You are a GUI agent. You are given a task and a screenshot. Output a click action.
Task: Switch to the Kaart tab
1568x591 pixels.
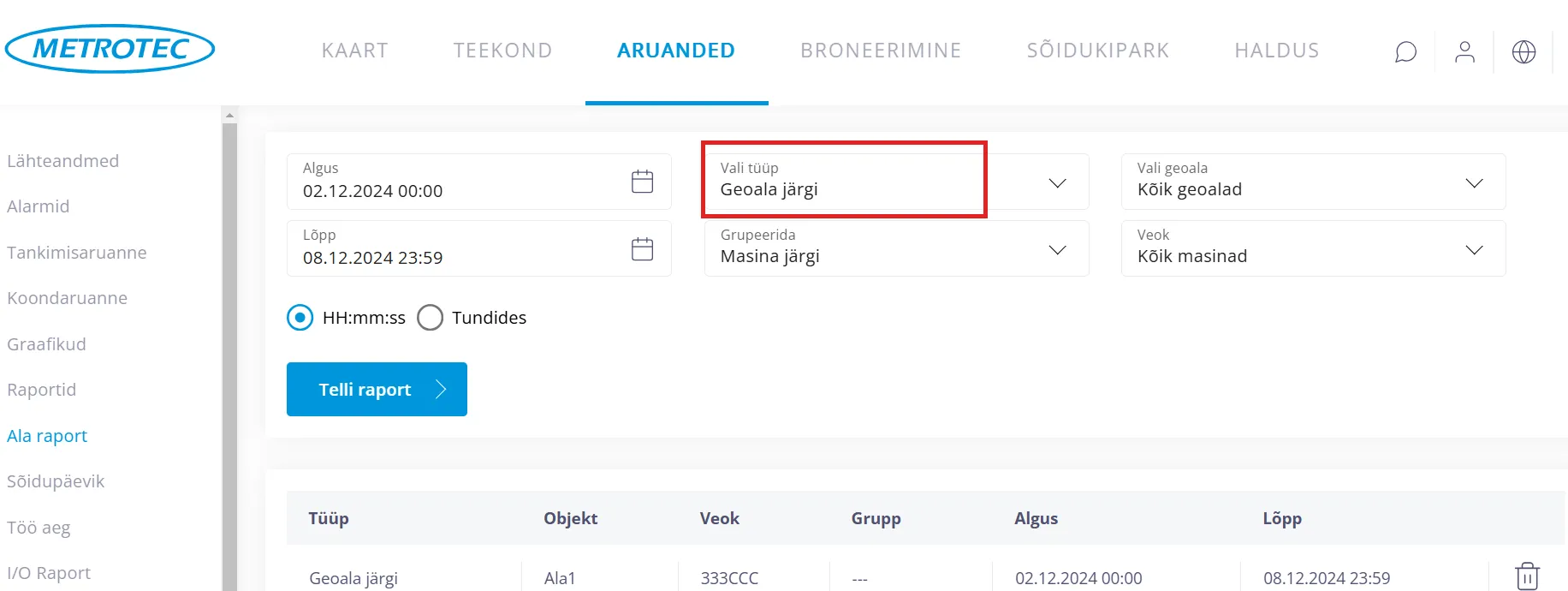354,51
